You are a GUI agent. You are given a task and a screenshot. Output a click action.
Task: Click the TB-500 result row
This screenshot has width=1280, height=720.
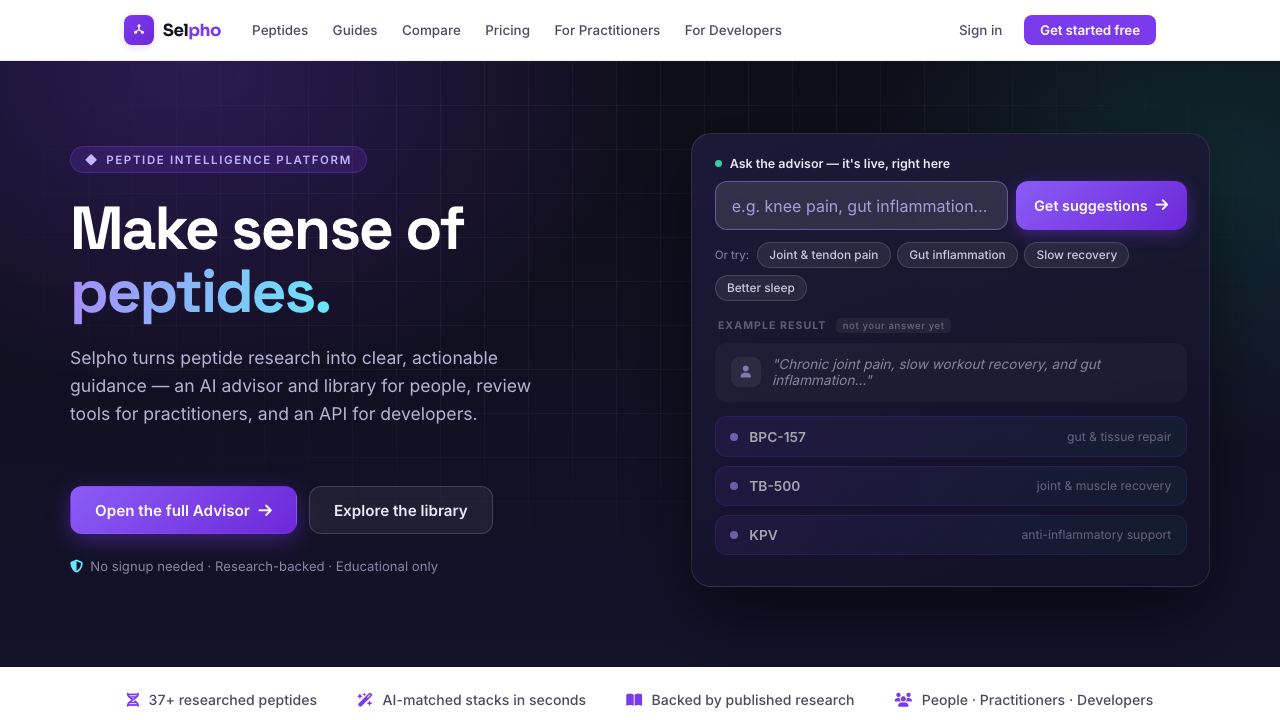click(951, 486)
